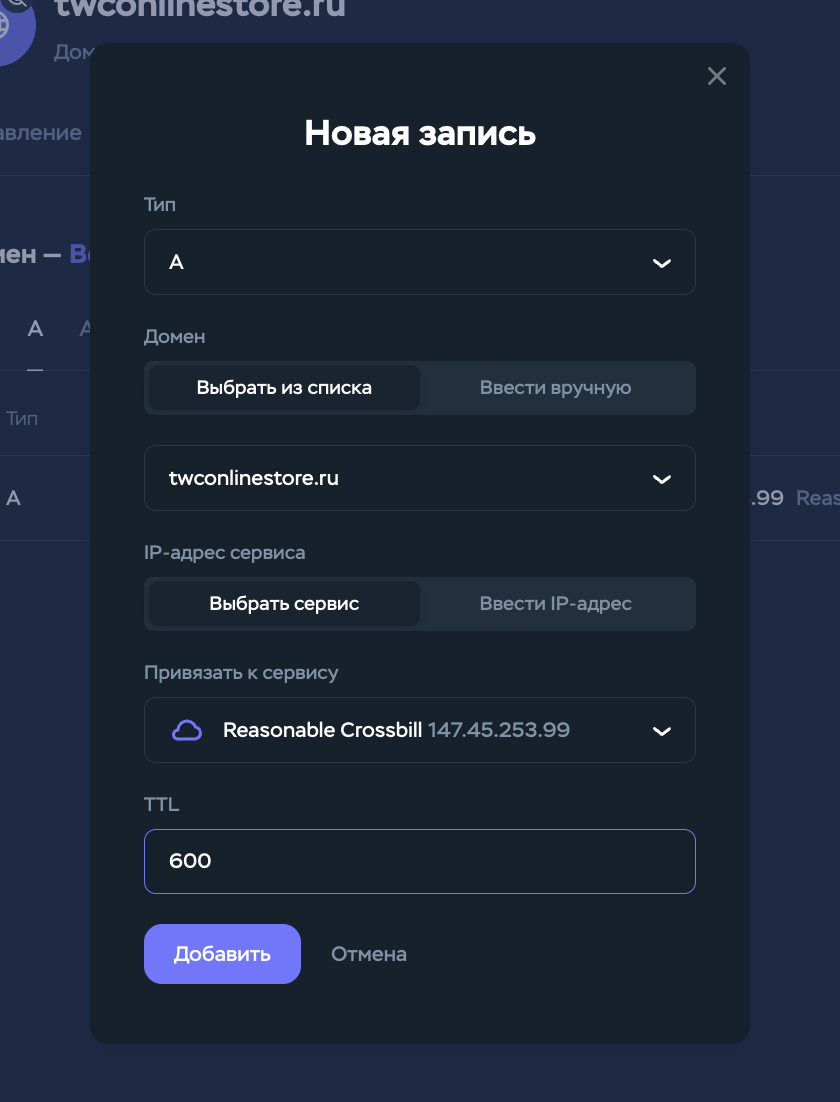Click the twconlinestore.ru page heading
Viewport: 840px width, 1102px height.
200,9
